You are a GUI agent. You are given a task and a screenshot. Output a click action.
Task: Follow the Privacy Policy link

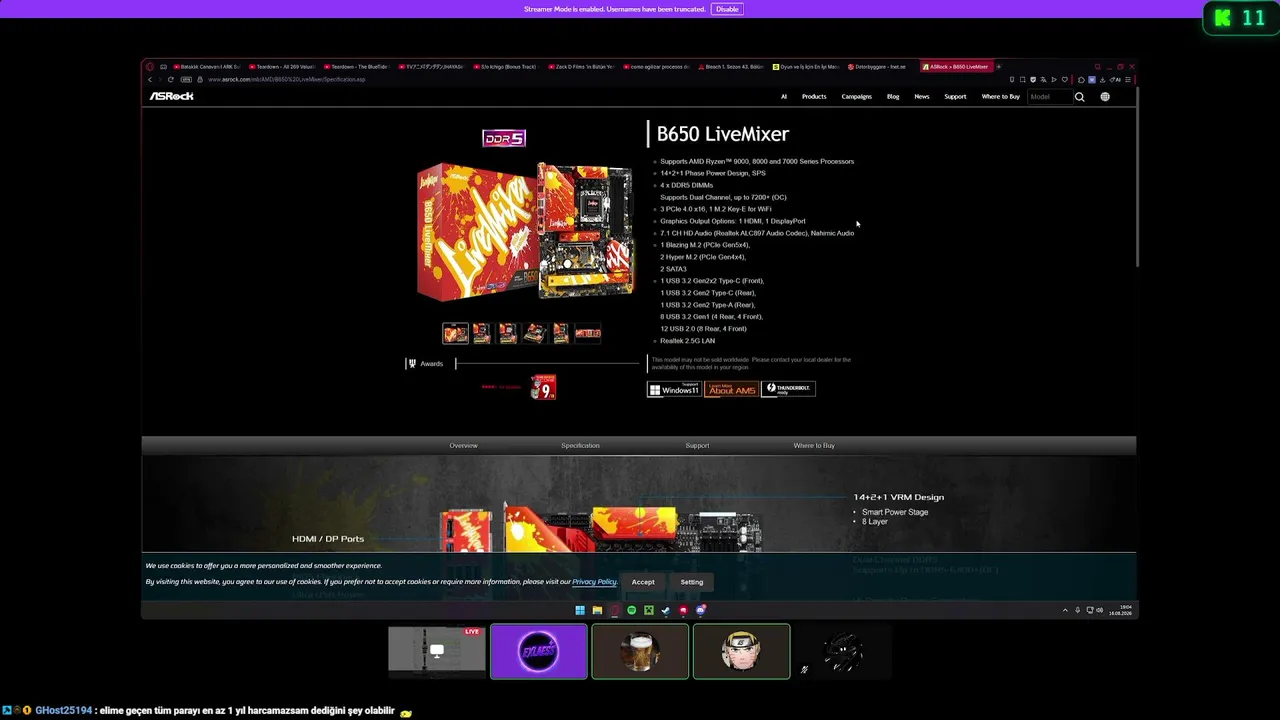click(594, 582)
